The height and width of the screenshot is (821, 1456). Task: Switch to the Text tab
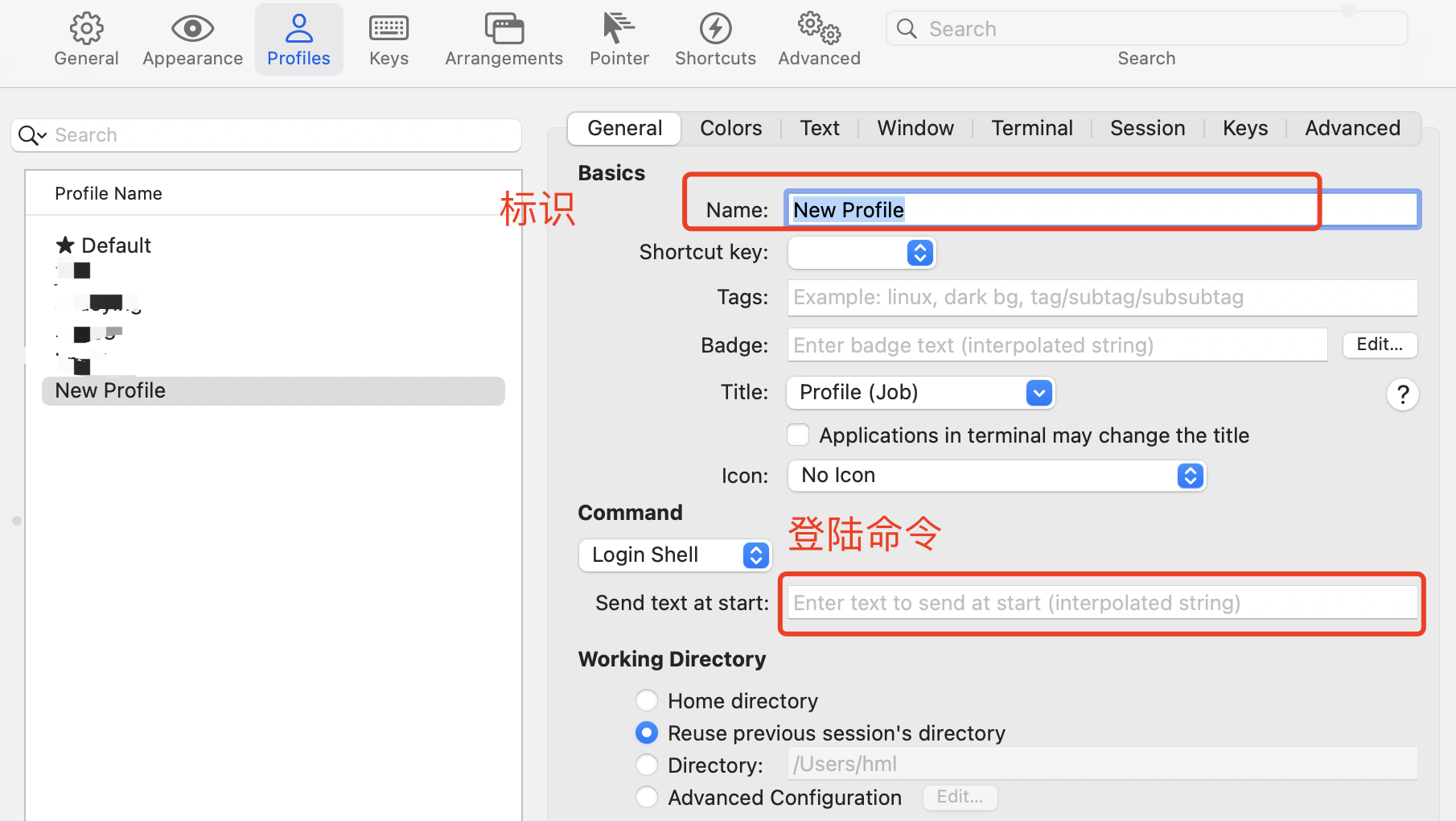coord(820,129)
